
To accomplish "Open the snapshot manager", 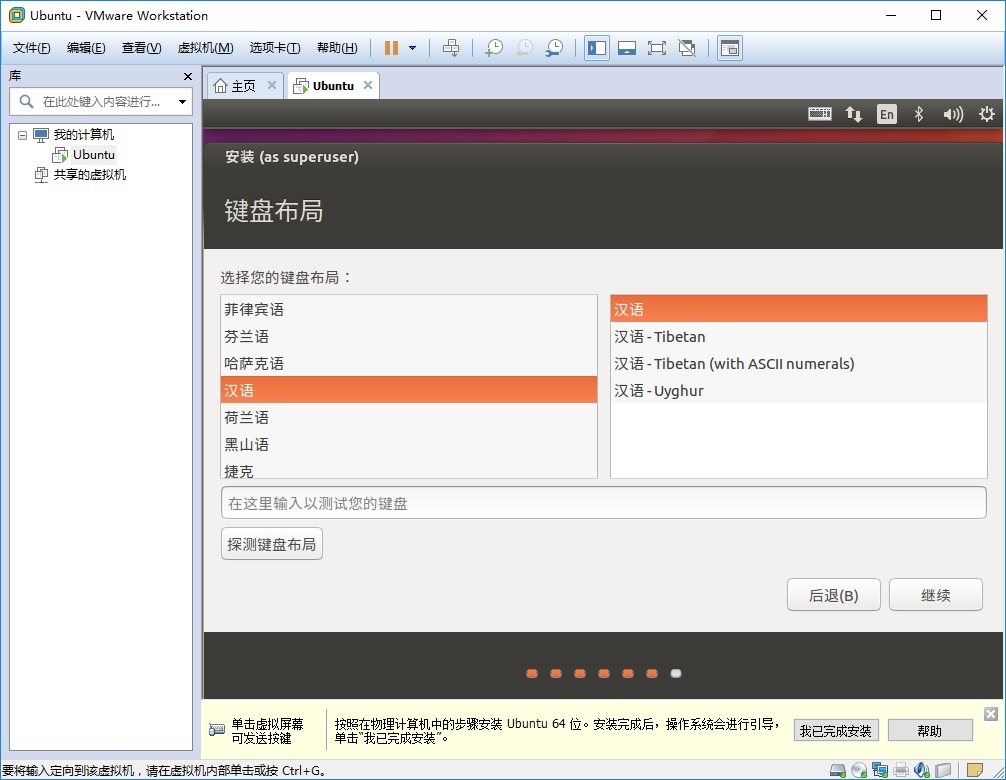I will pyautogui.click(x=554, y=48).
